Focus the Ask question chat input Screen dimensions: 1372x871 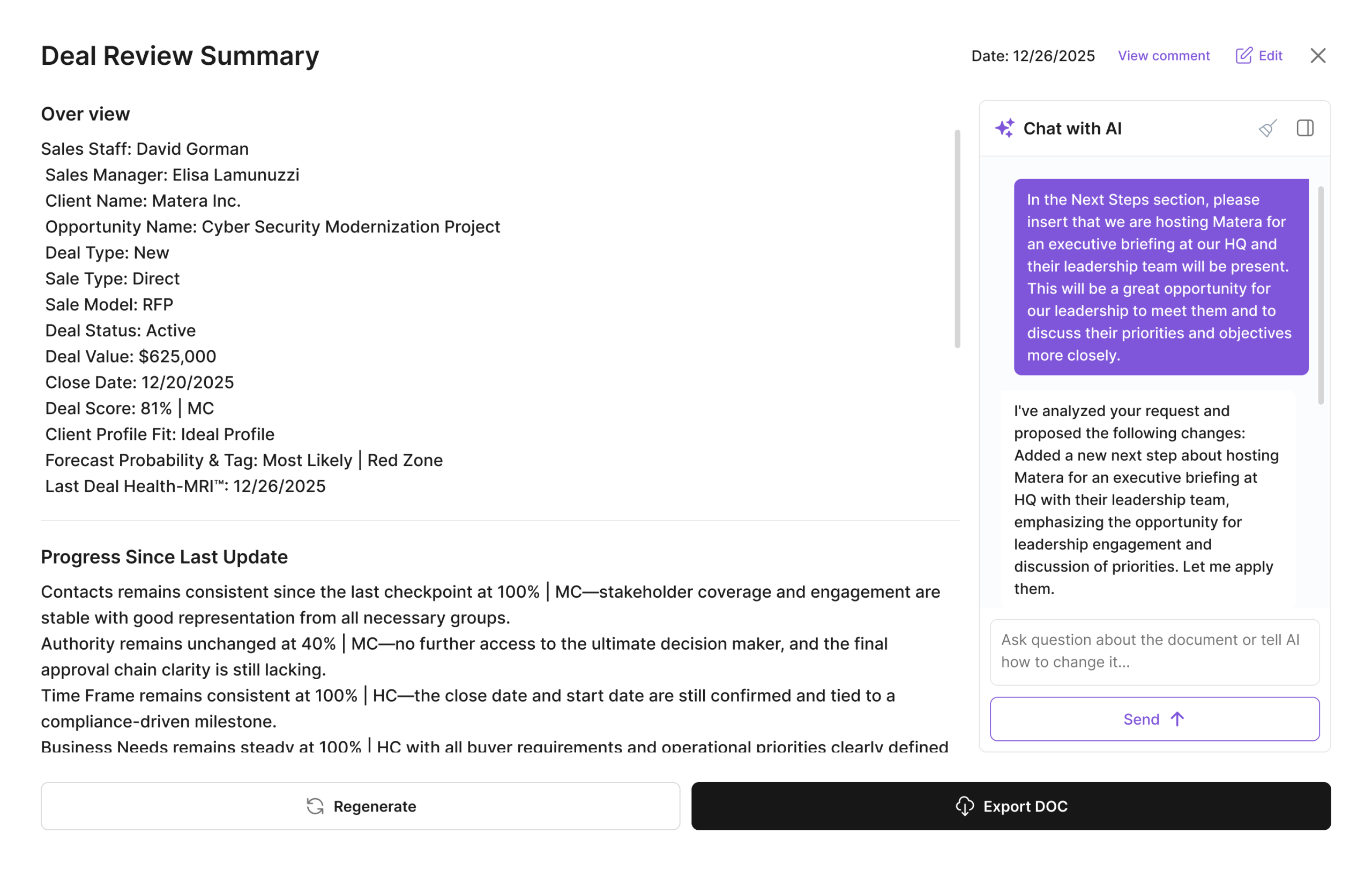[1154, 652]
